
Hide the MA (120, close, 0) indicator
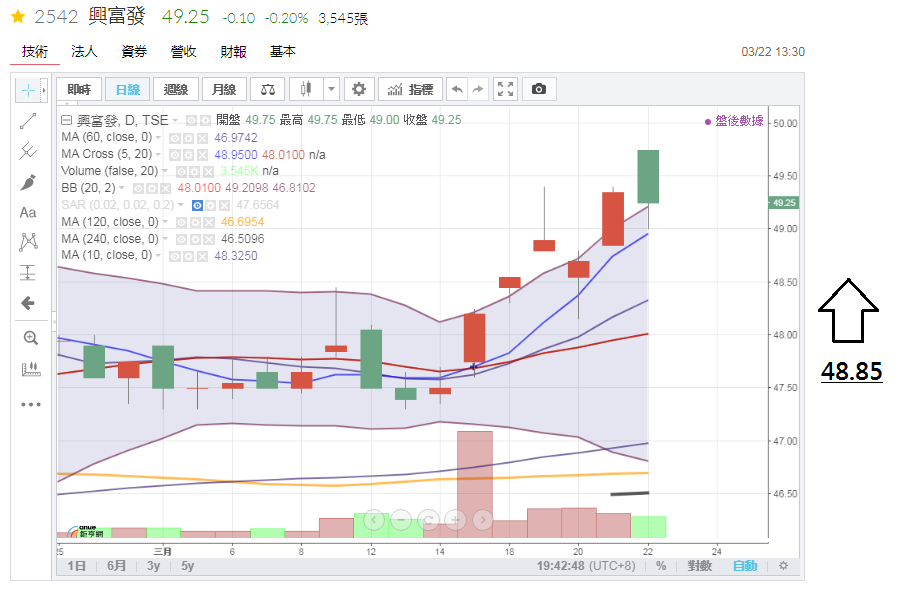(x=181, y=223)
